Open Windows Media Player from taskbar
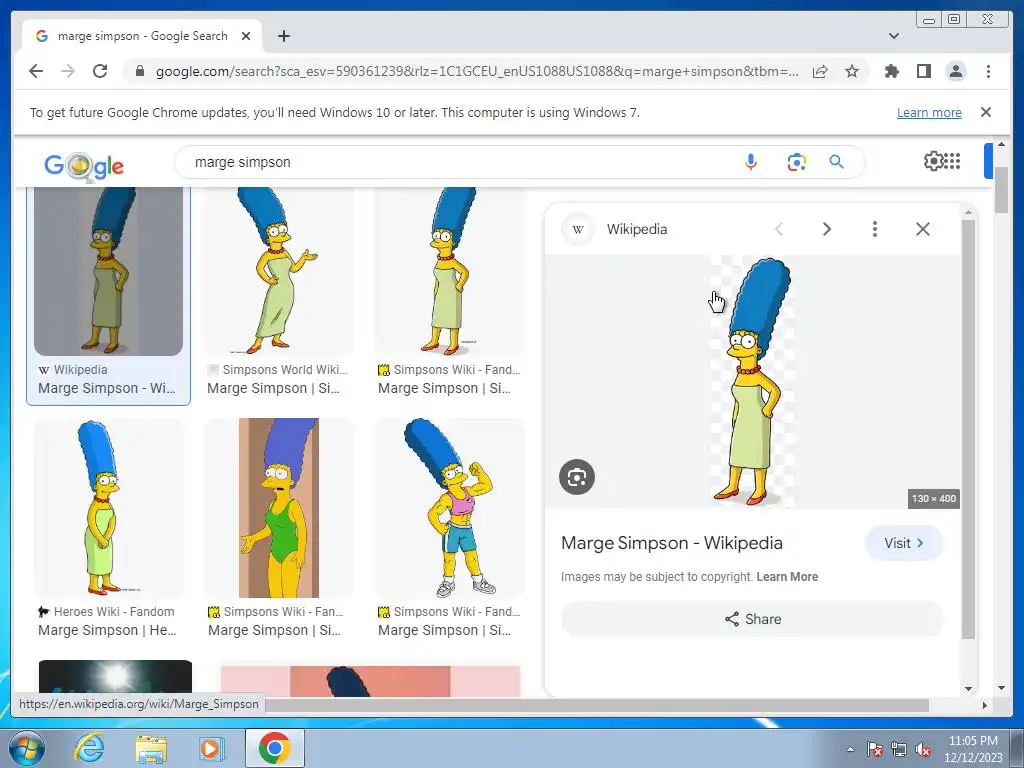Screen dimensions: 1024x768 point(211,748)
